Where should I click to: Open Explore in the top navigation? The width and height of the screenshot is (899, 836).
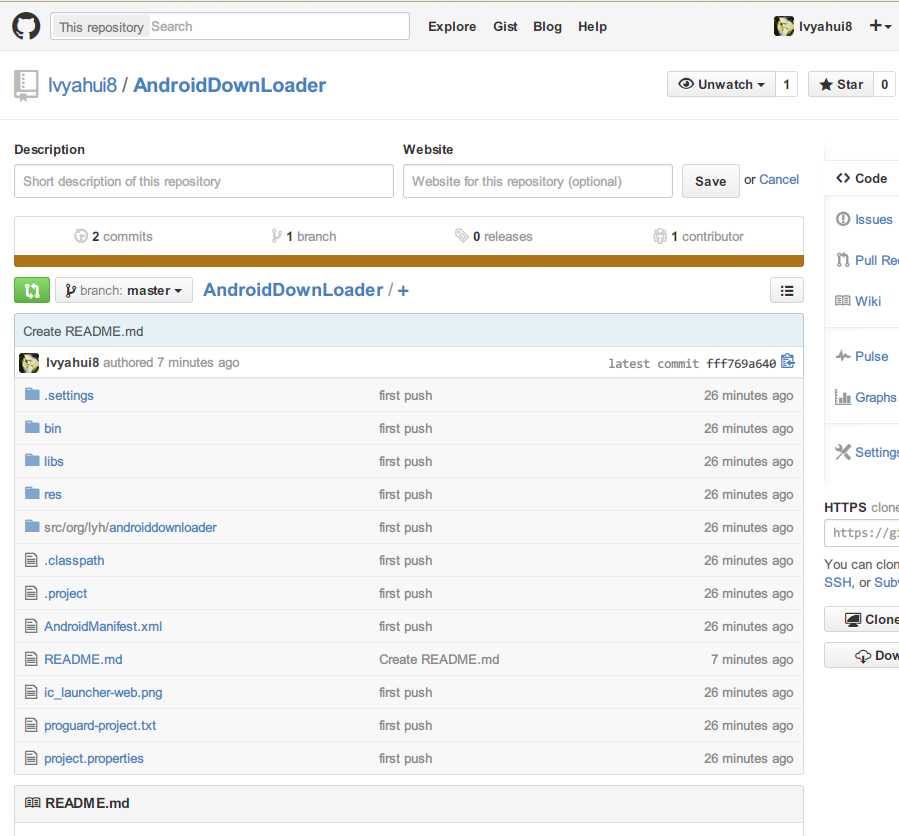(x=452, y=26)
